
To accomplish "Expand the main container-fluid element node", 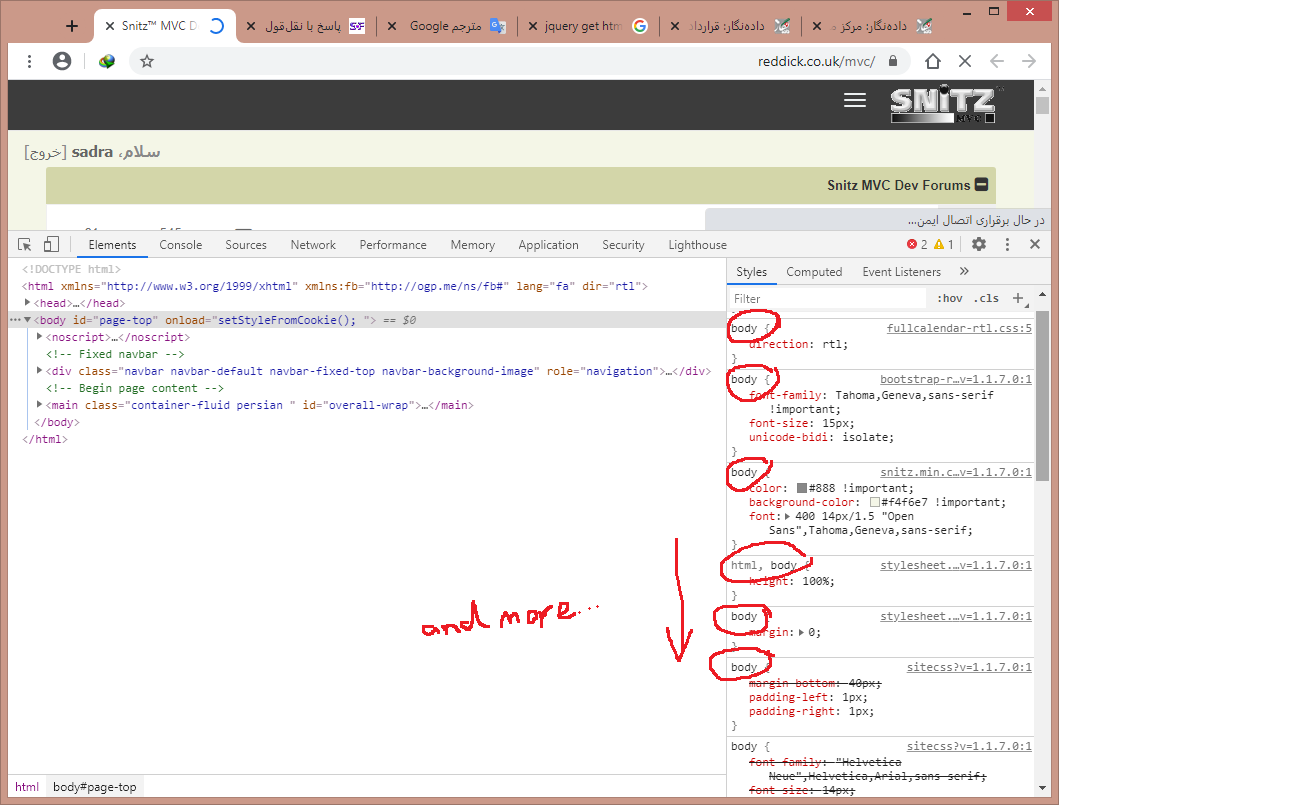I will pyautogui.click(x=40, y=405).
